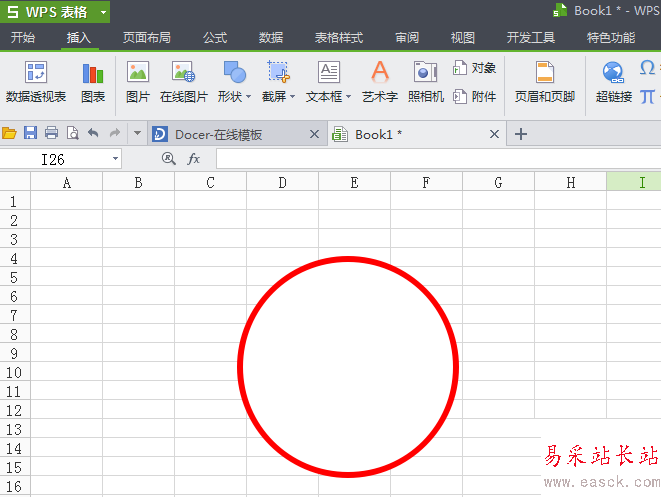Insert an equation with Pi icon
The image size is (661, 497).
(648, 97)
